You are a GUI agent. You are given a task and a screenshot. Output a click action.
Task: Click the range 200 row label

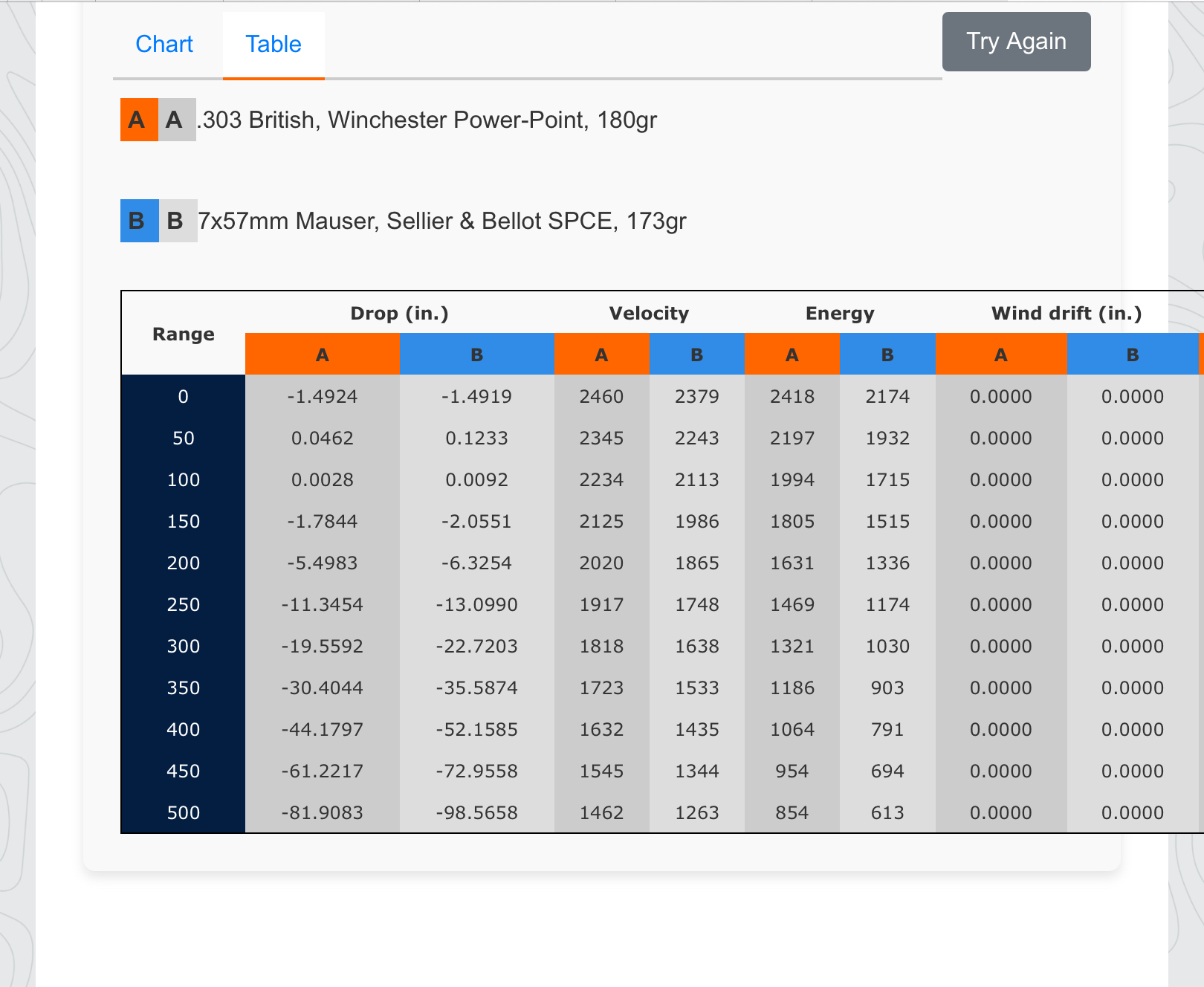pyautogui.click(x=184, y=563)
